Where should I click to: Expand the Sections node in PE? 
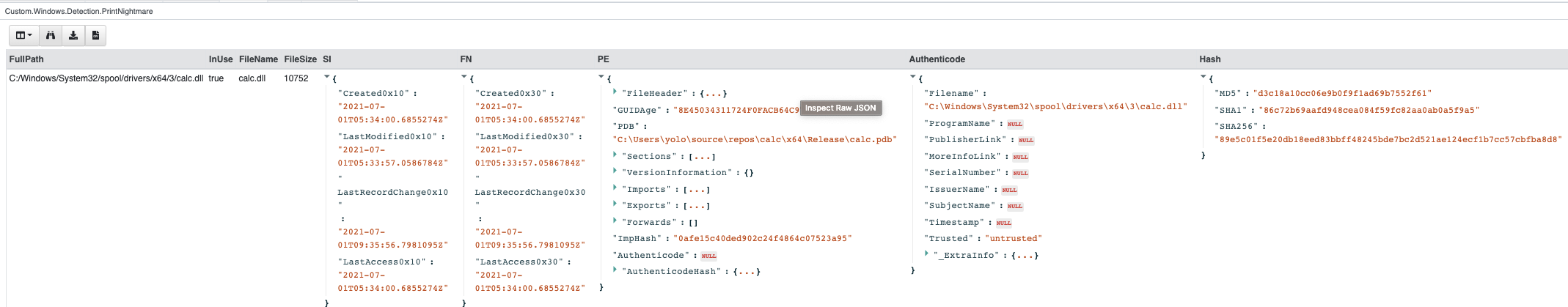(x=615, y=155)
